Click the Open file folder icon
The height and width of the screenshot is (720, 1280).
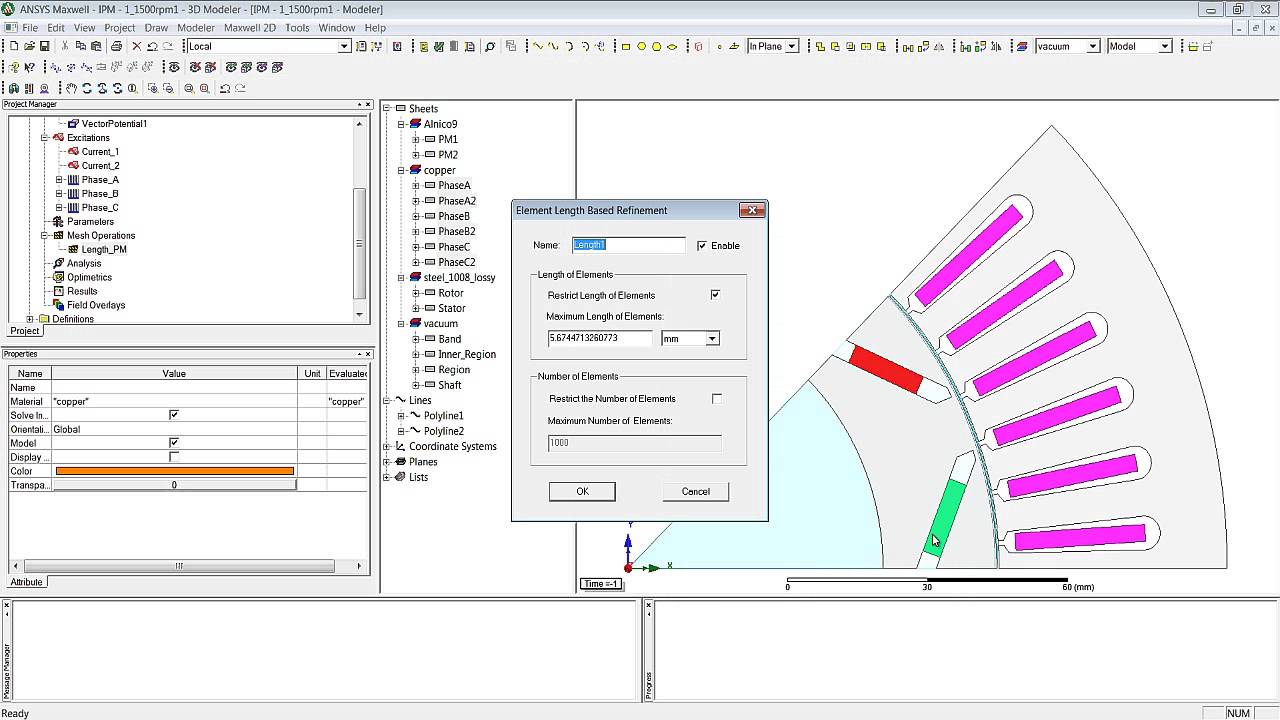click(x=29, y=46)
